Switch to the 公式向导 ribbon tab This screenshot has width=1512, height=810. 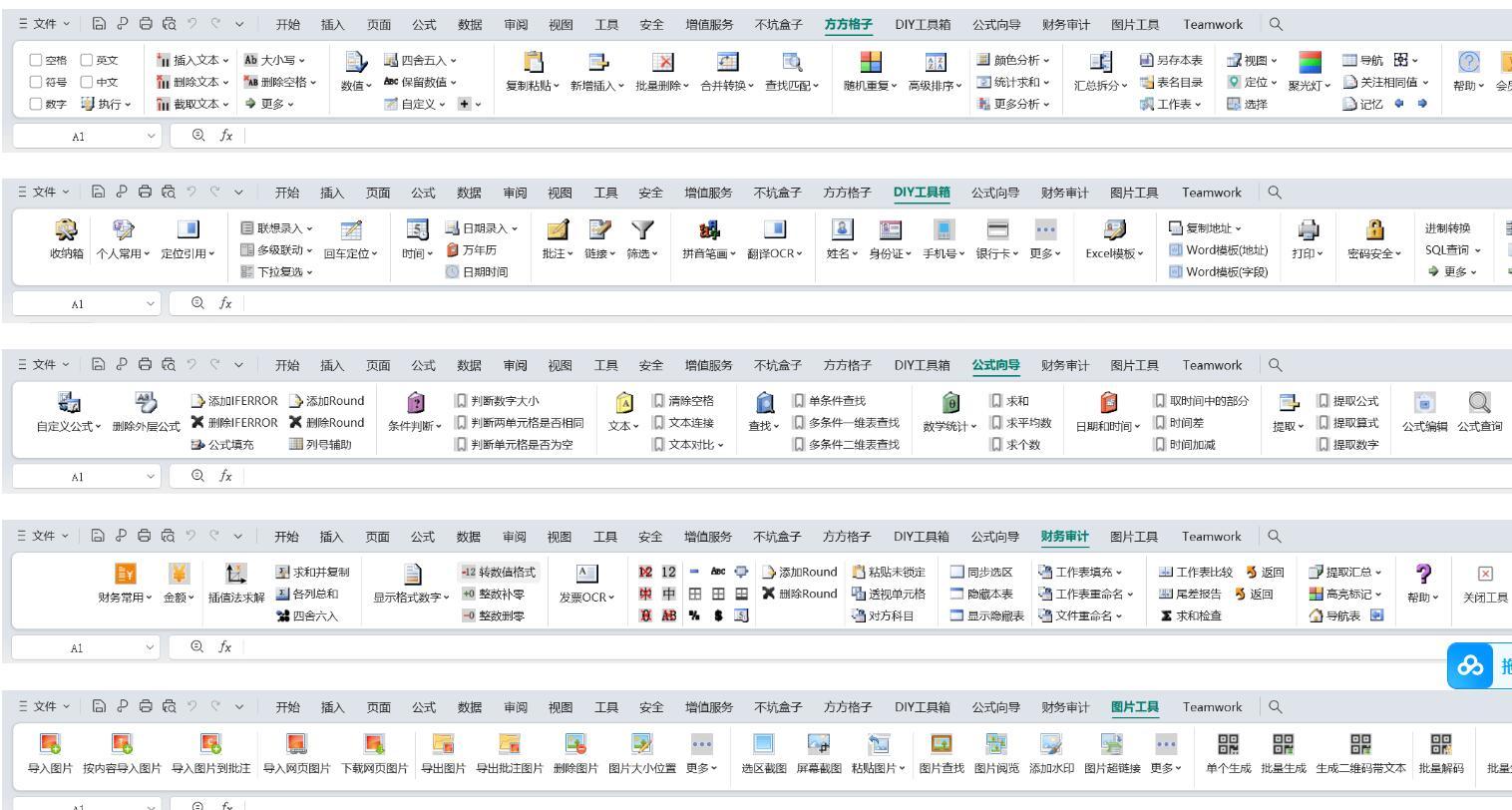point(997,364)
